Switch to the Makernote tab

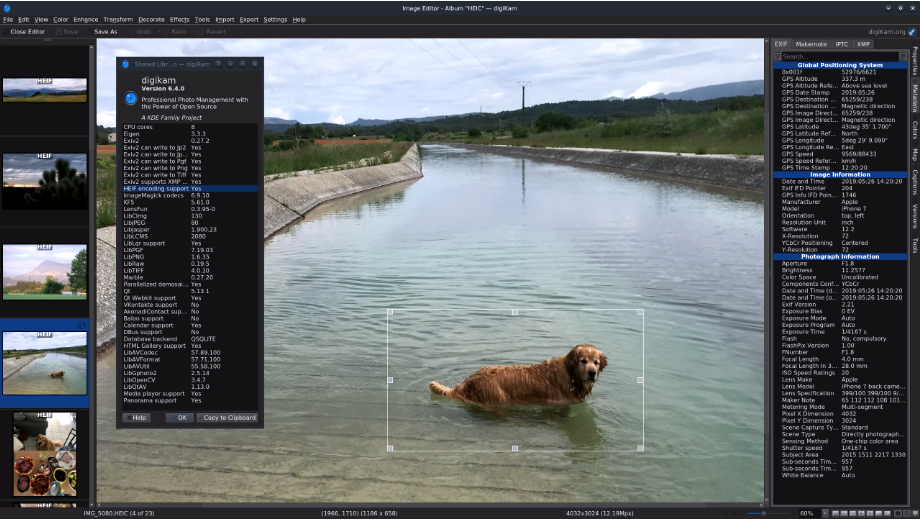point(811,44)
